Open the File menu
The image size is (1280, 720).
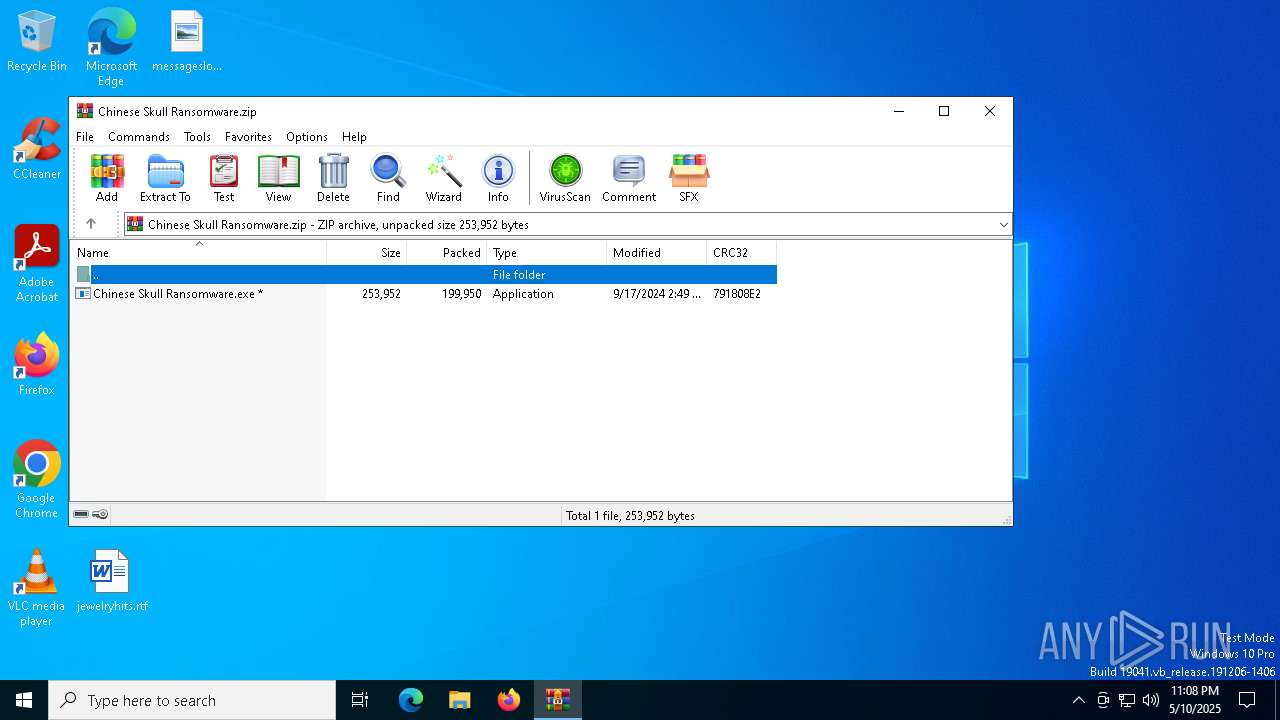pos(85,137)
